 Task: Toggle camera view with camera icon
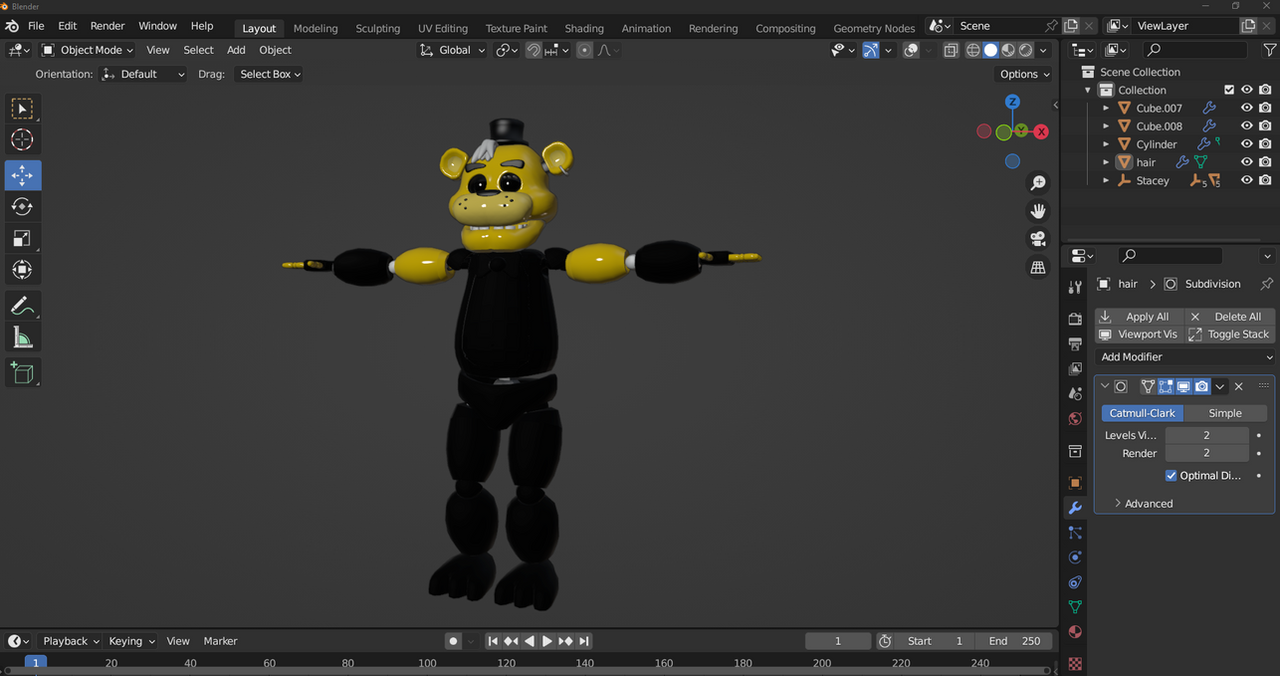(1038, 239)
